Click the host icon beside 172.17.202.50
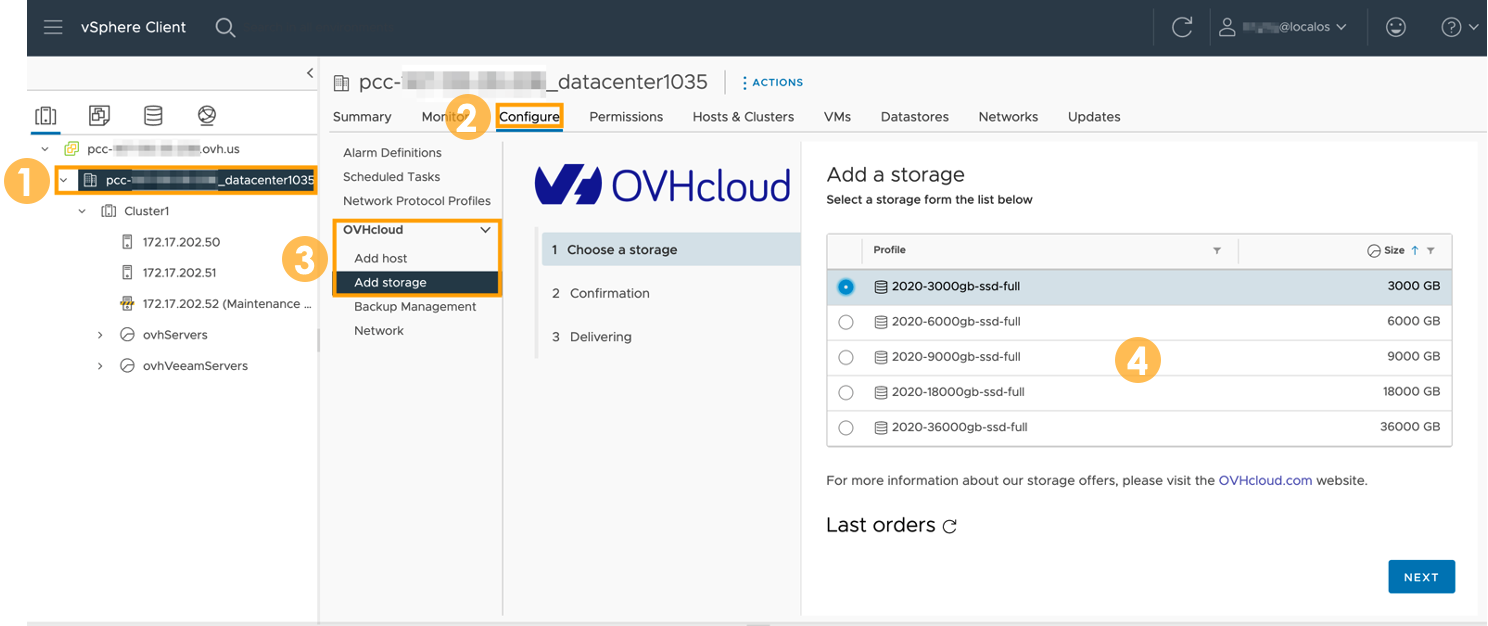Viewport: 1488px width, 626px height. point(127,242)
